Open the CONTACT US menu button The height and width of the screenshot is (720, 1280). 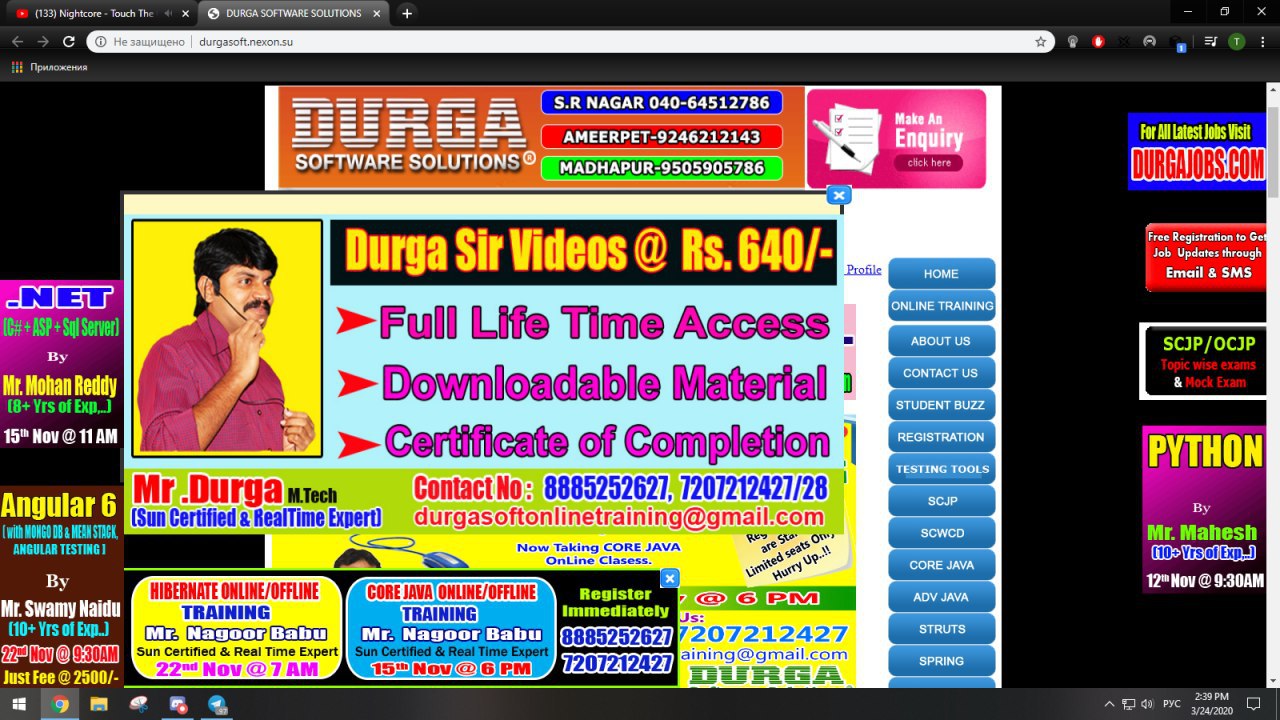pyautogui.click(x=941, y=373)
